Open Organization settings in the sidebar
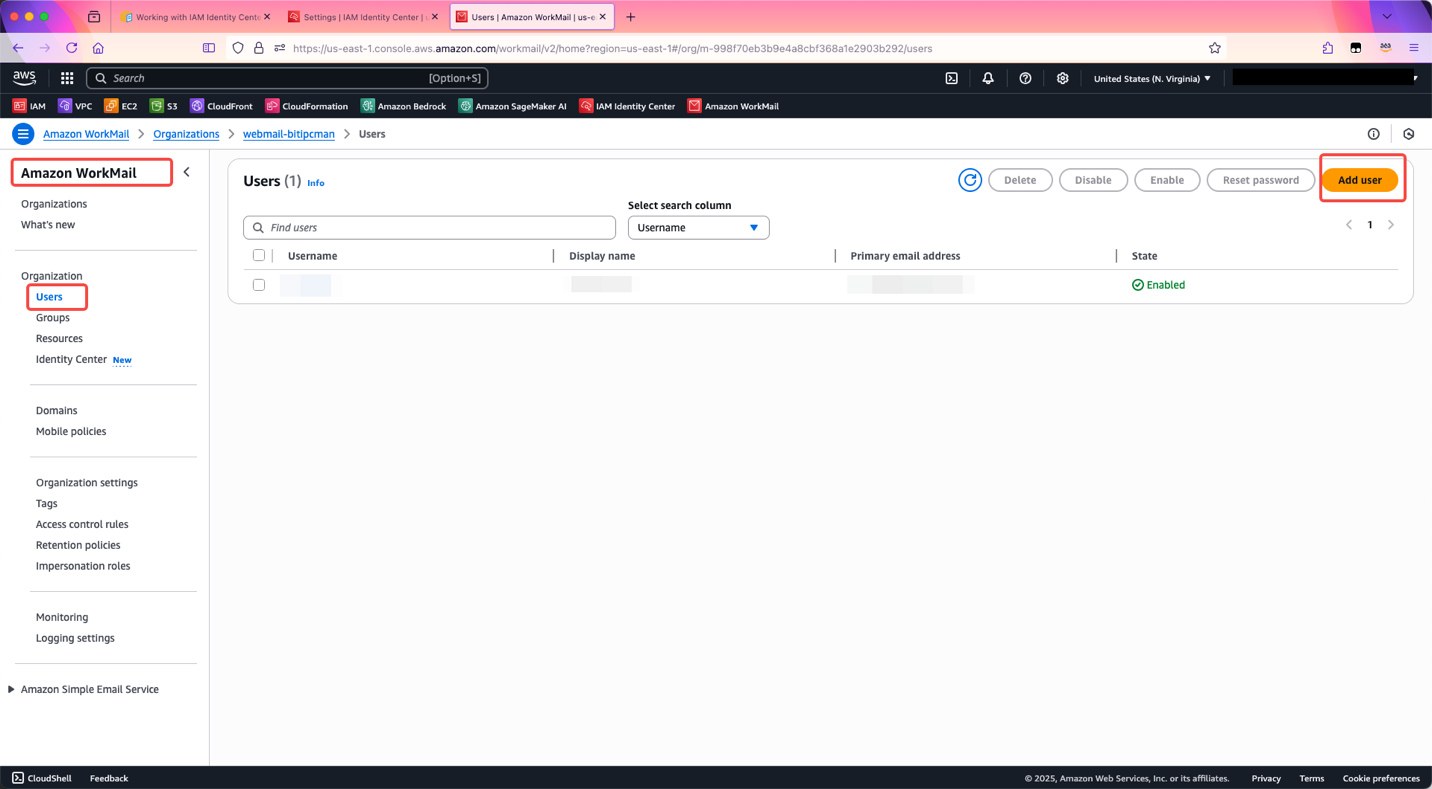1432x789 pixels. (x=87, y=483)
